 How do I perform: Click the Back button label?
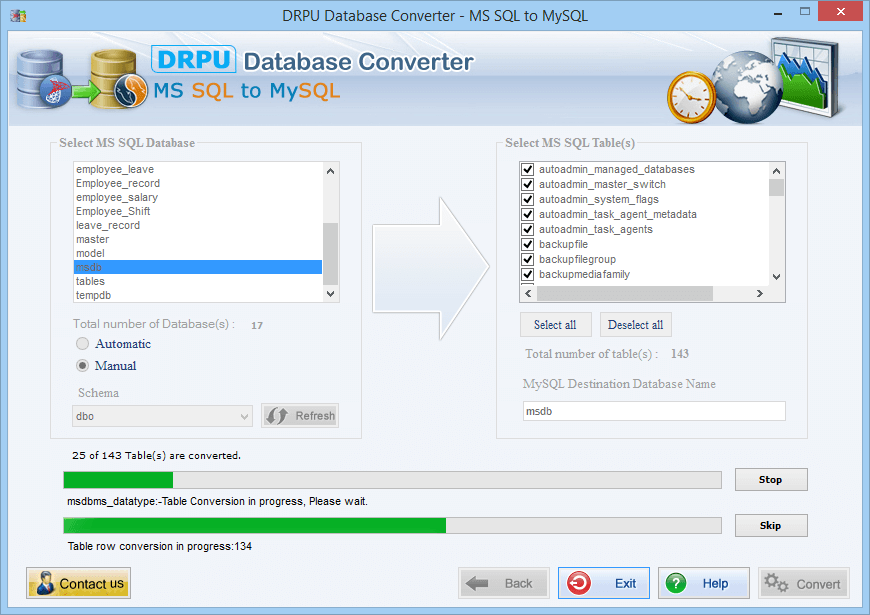[x=518, y=583]
